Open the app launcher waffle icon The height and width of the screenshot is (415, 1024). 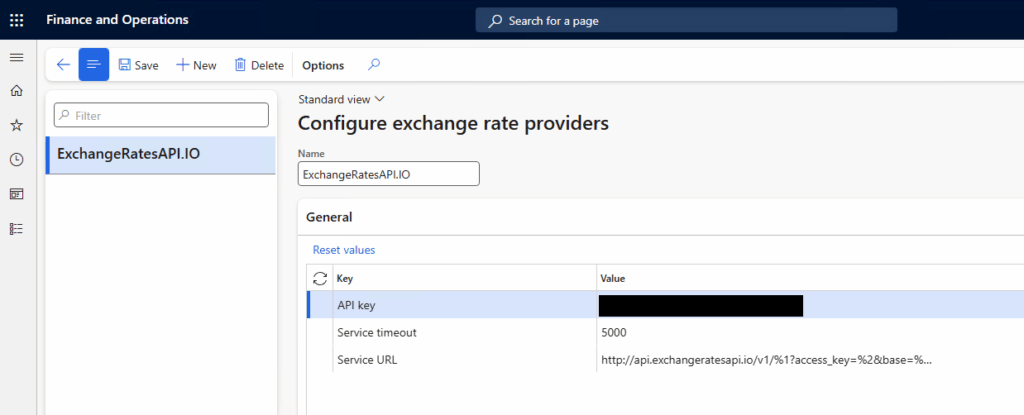point(17,19)
